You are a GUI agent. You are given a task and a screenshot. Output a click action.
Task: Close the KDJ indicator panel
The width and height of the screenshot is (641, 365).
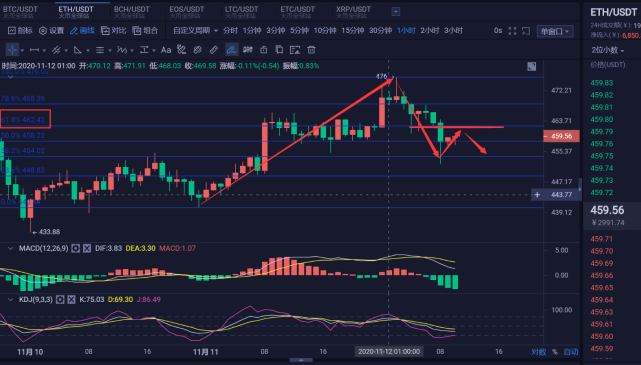72,300
